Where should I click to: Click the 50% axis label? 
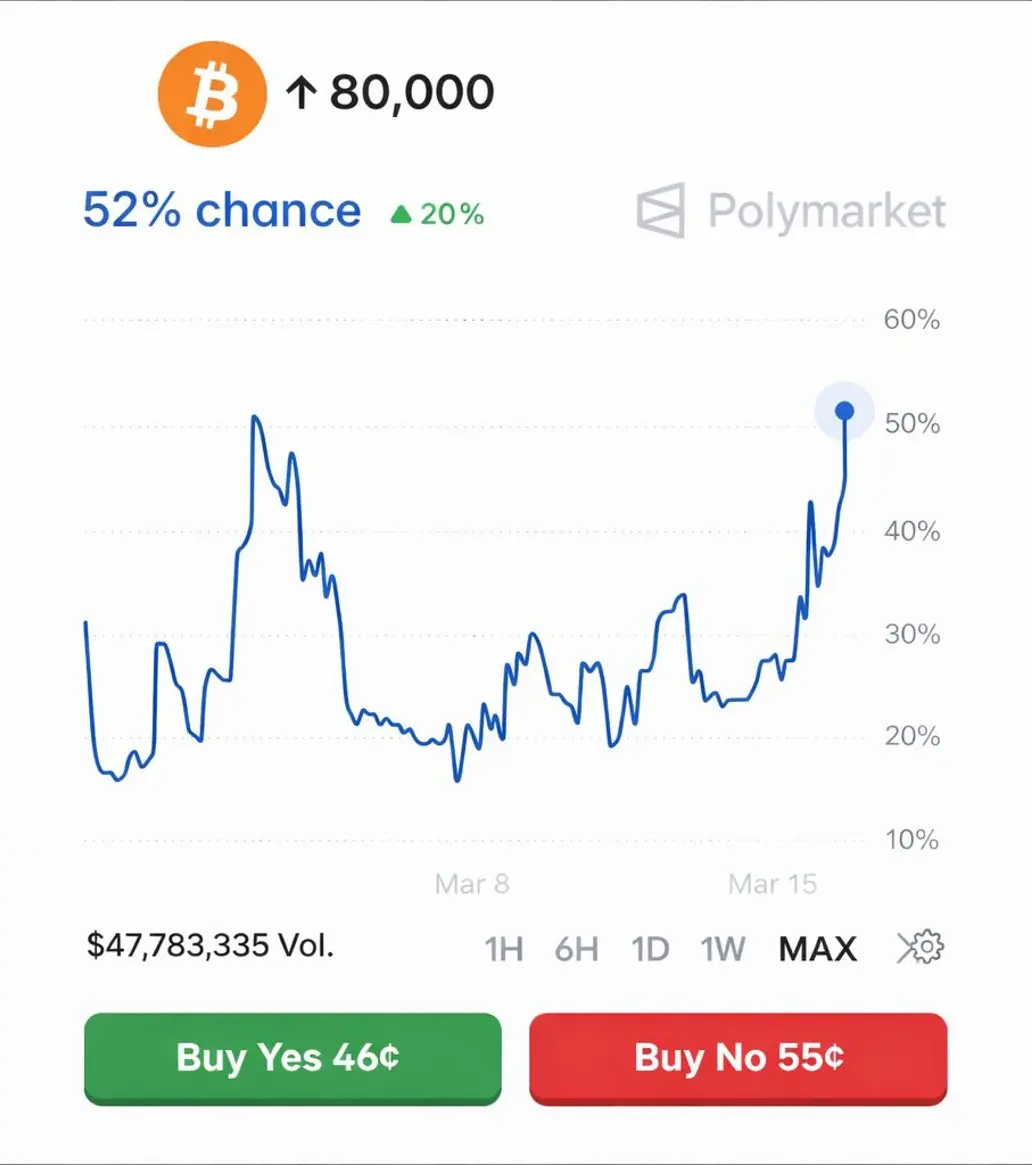coord(912,424)
